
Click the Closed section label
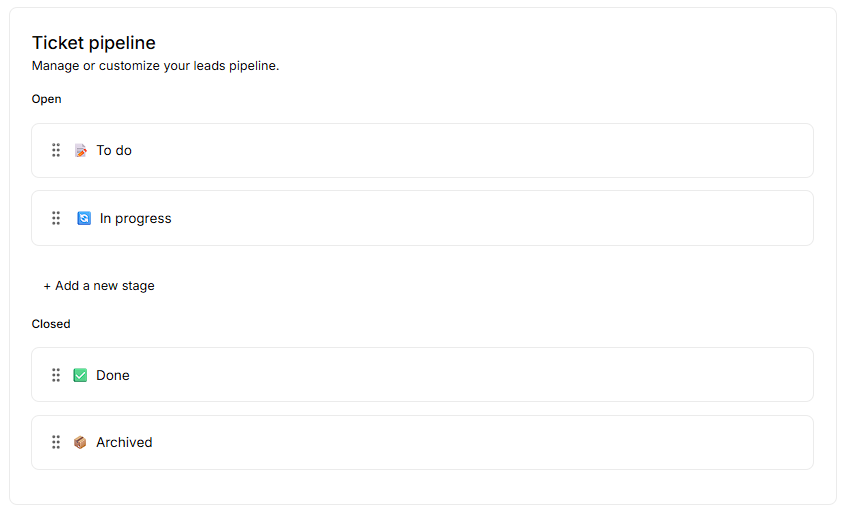(x=51, y=324)
